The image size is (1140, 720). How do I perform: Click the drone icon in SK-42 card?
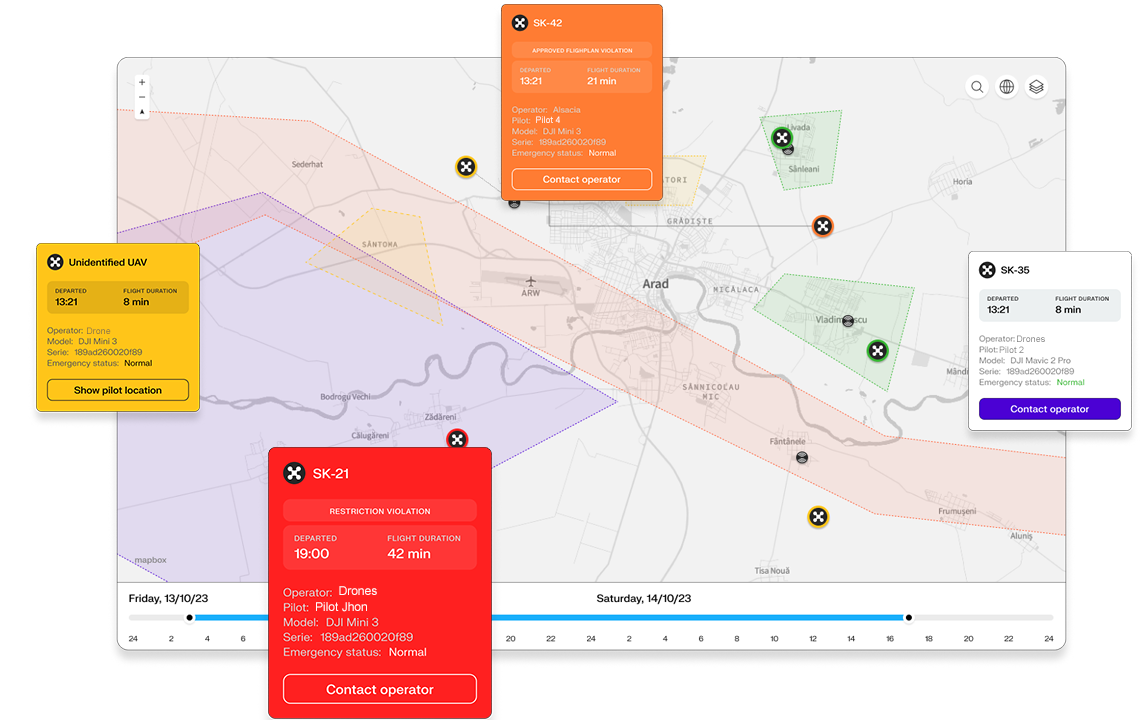(520, 23)
